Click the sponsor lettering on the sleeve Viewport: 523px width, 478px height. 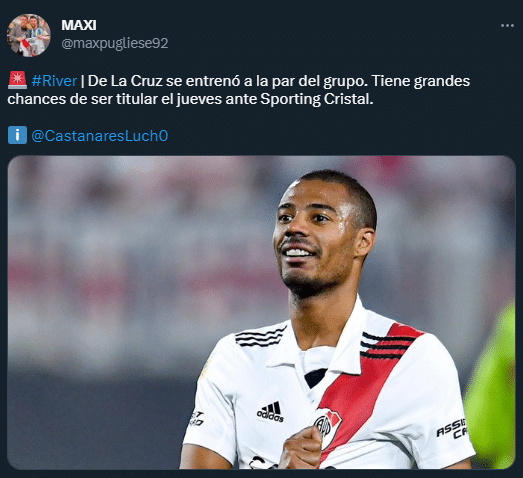point(452,429)
